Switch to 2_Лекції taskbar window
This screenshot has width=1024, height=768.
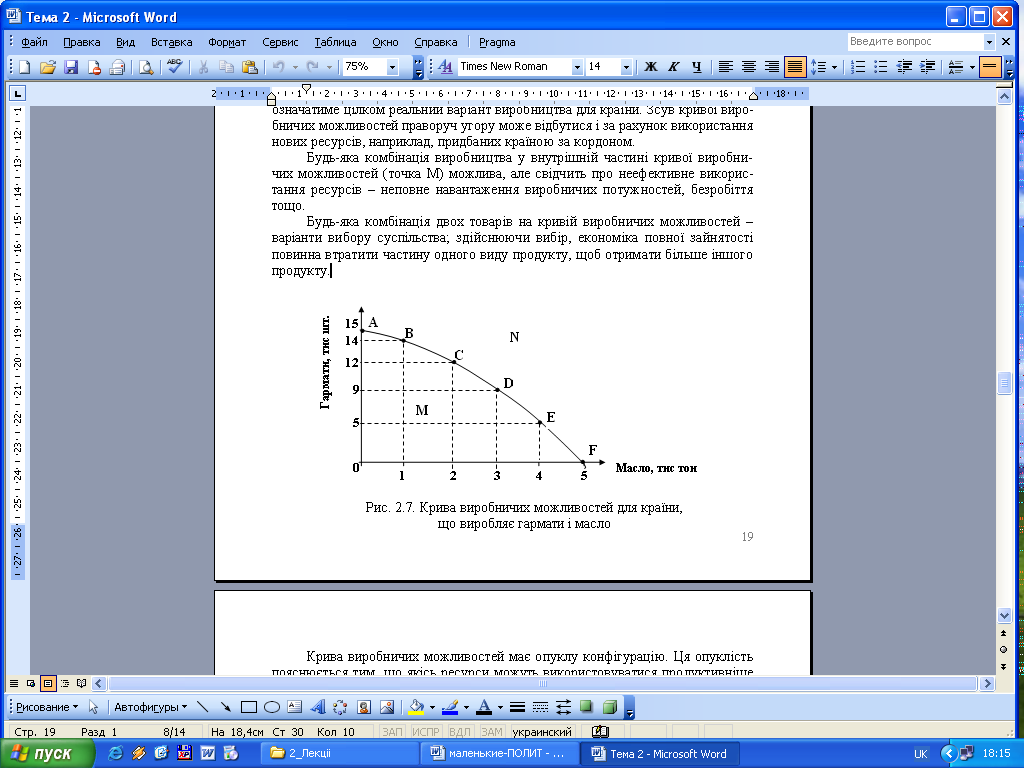point(340,754)
